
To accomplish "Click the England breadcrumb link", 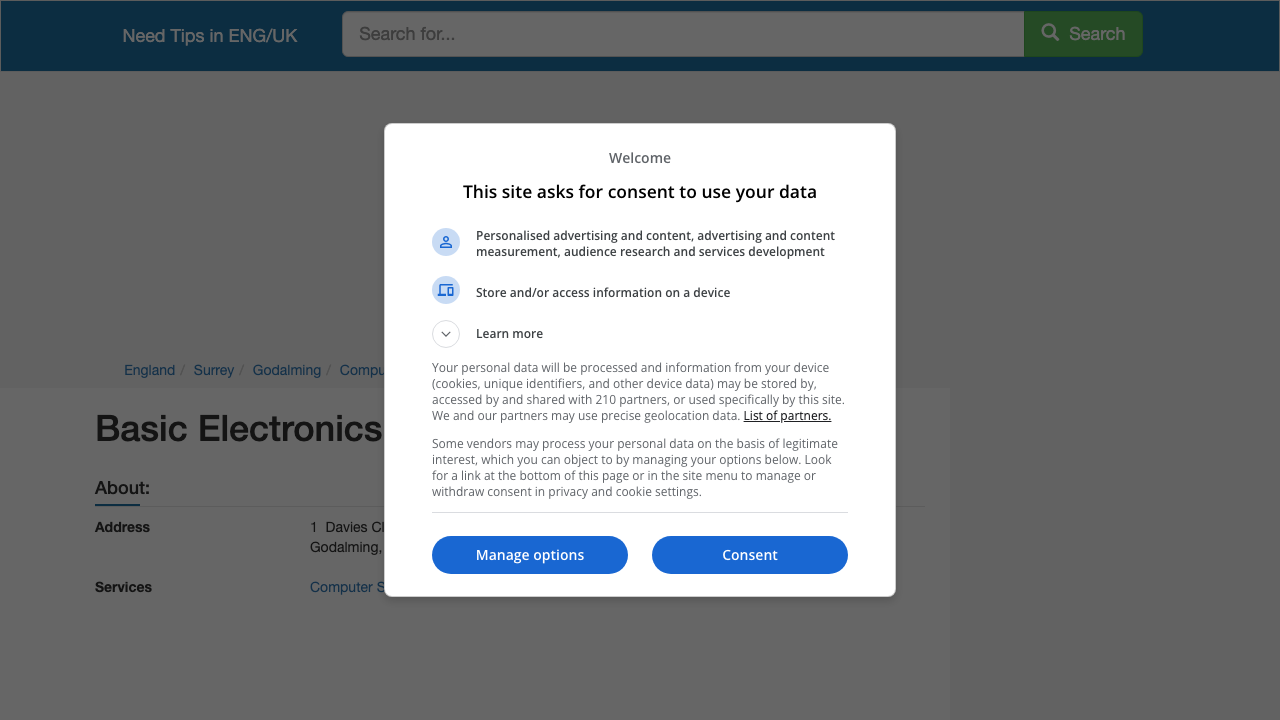I will [149, 370].
